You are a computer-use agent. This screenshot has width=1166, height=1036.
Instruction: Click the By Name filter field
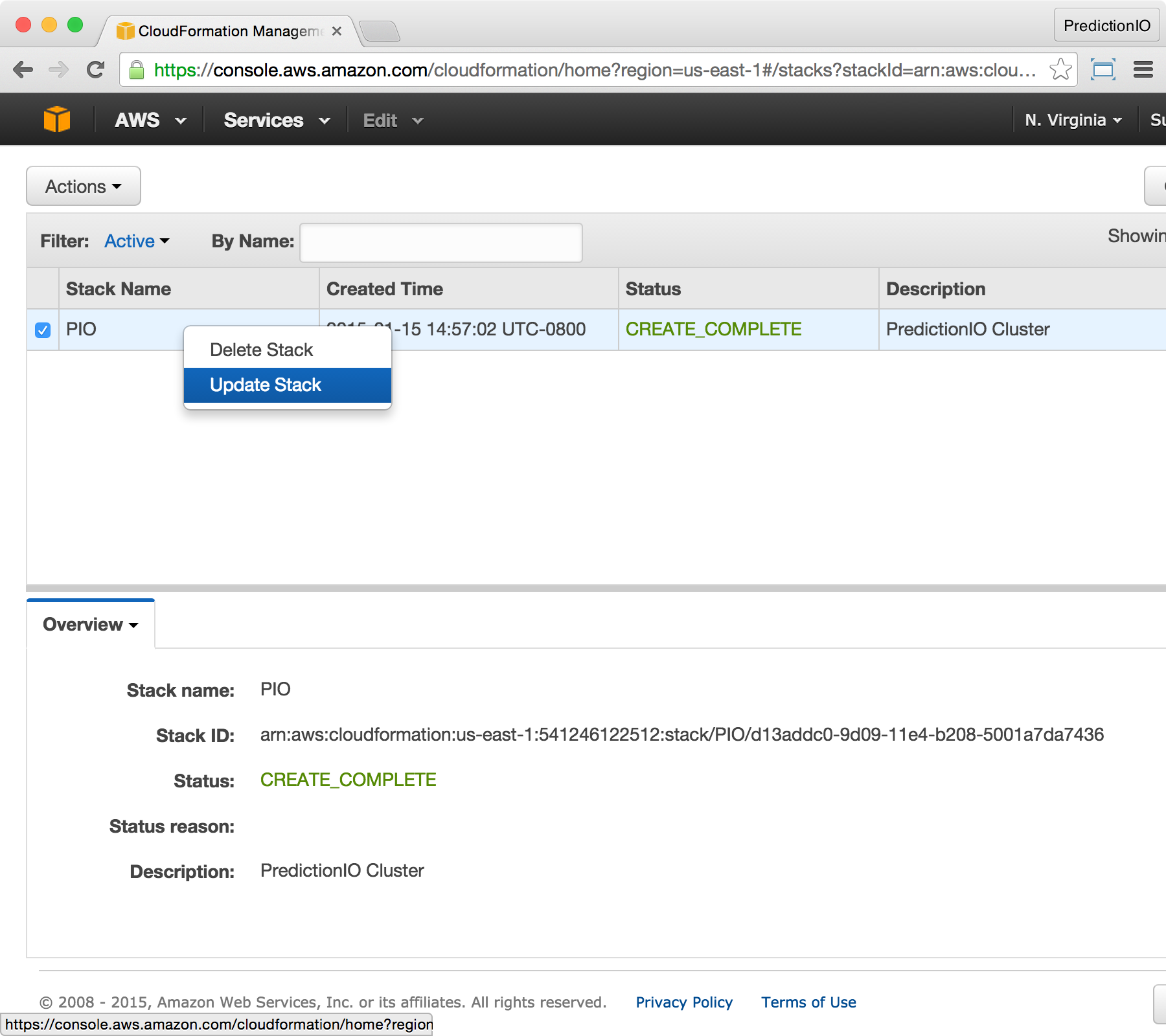440,243
